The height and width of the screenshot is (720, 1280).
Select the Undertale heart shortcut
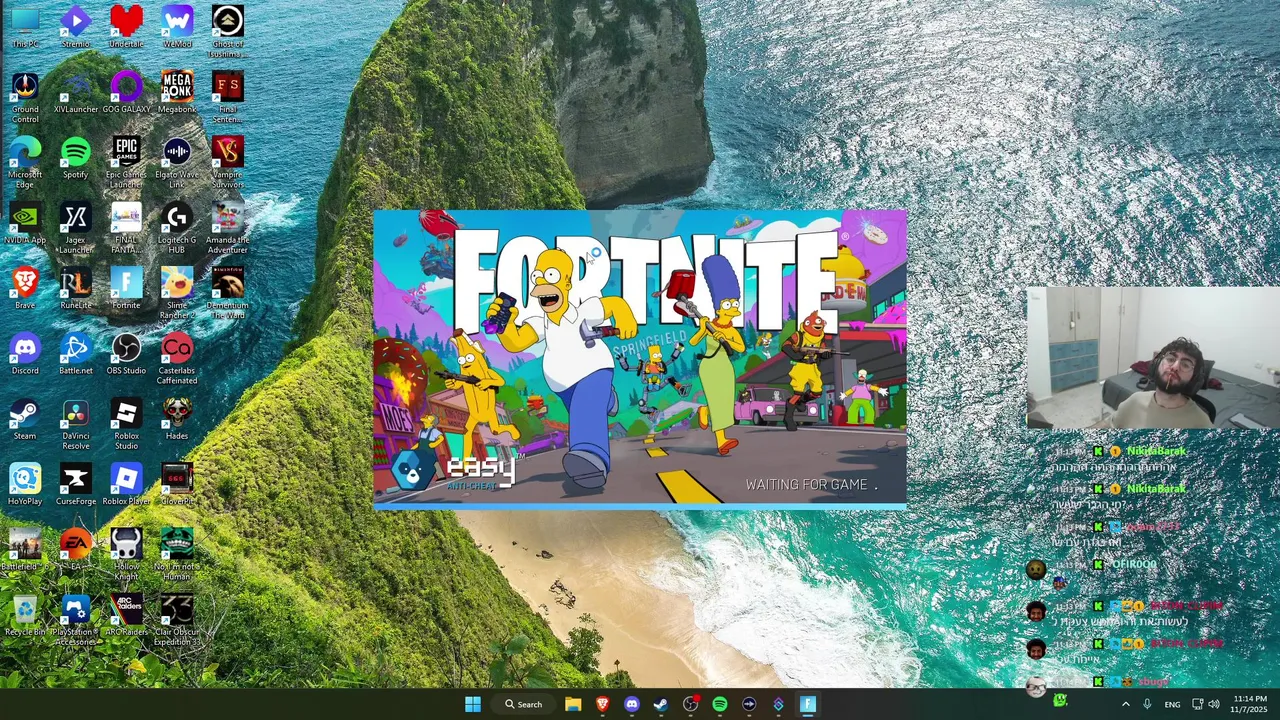[126, 27]
